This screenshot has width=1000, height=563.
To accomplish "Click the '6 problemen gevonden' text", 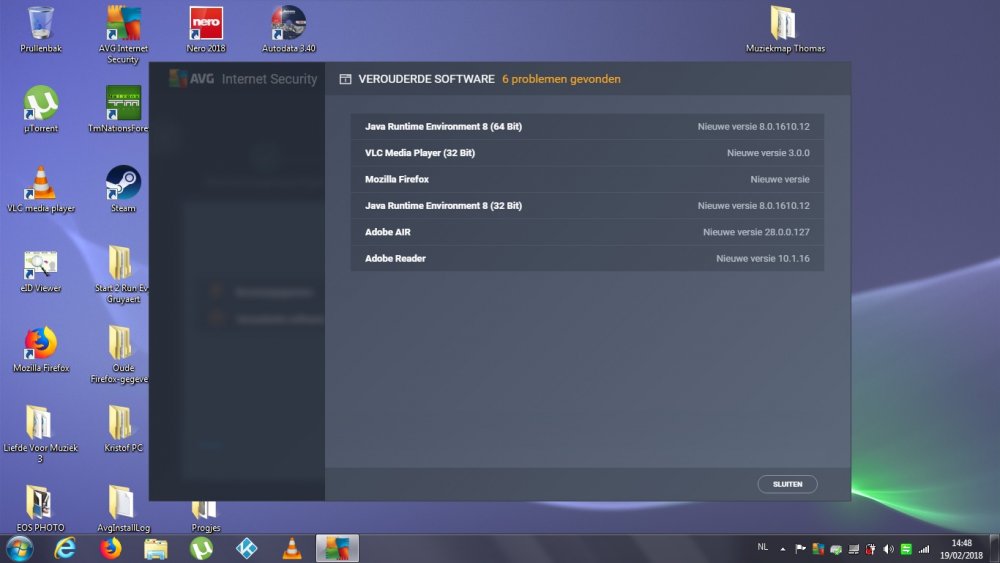I will pos(561,79).
